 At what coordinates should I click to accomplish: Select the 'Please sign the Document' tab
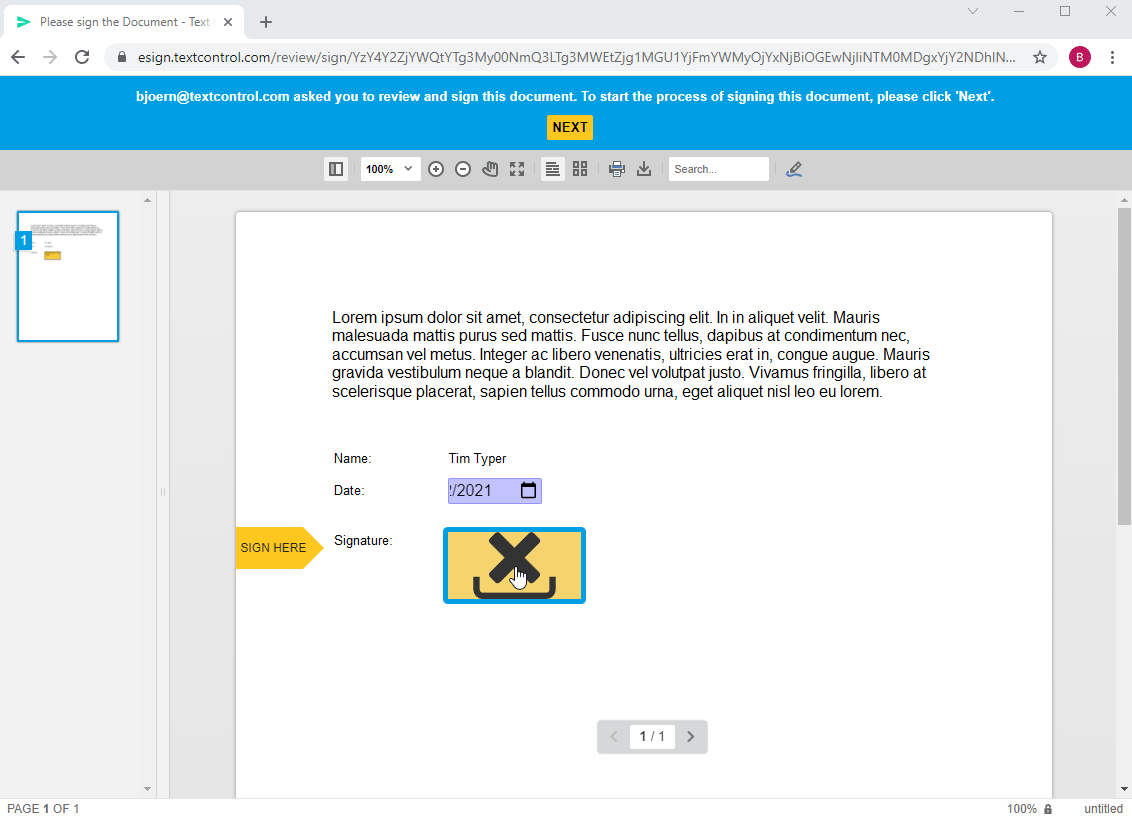(x=124, y=22)
